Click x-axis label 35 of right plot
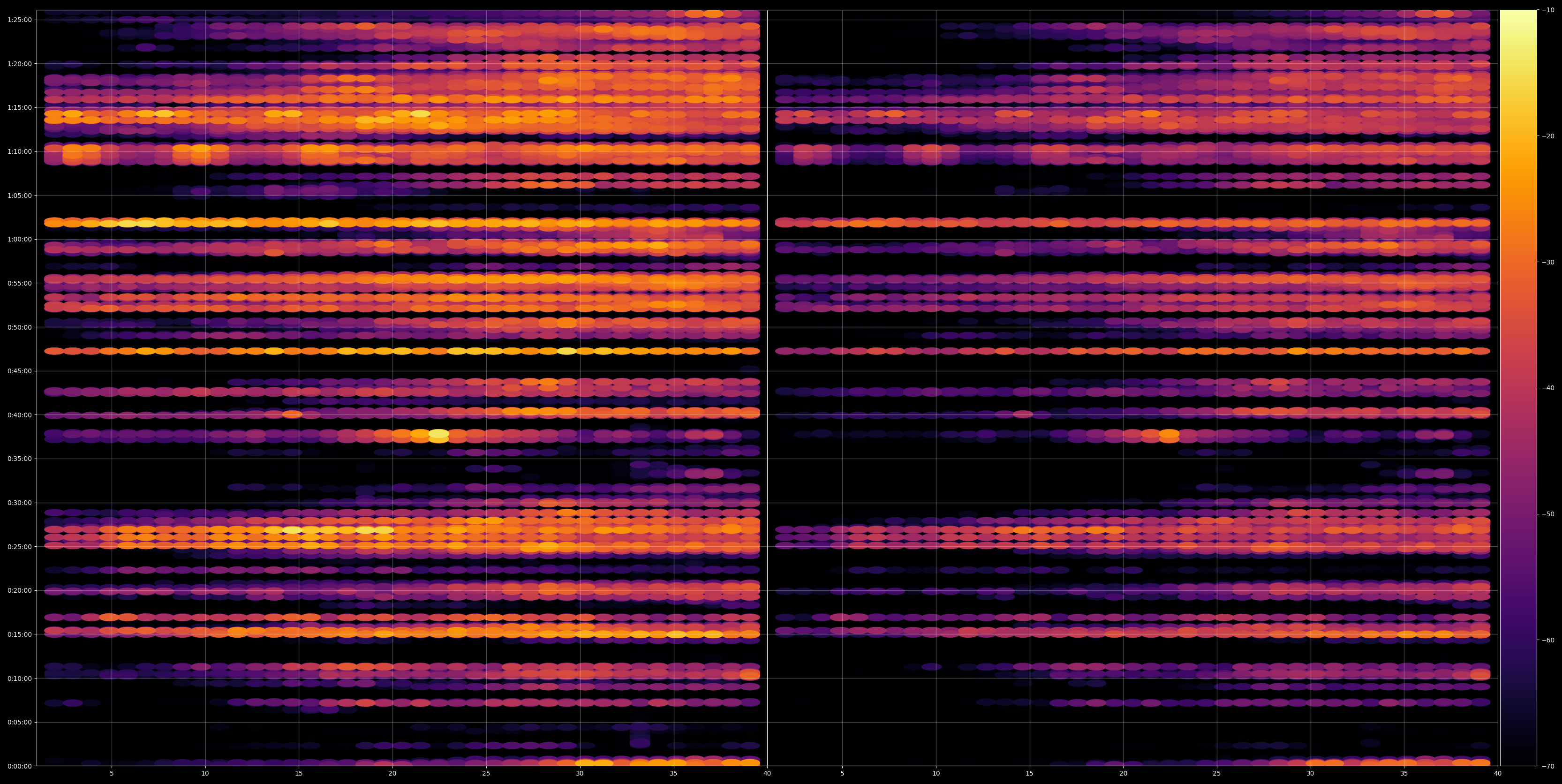The width and height of the screenshot is (1562, 784). 1404,774
